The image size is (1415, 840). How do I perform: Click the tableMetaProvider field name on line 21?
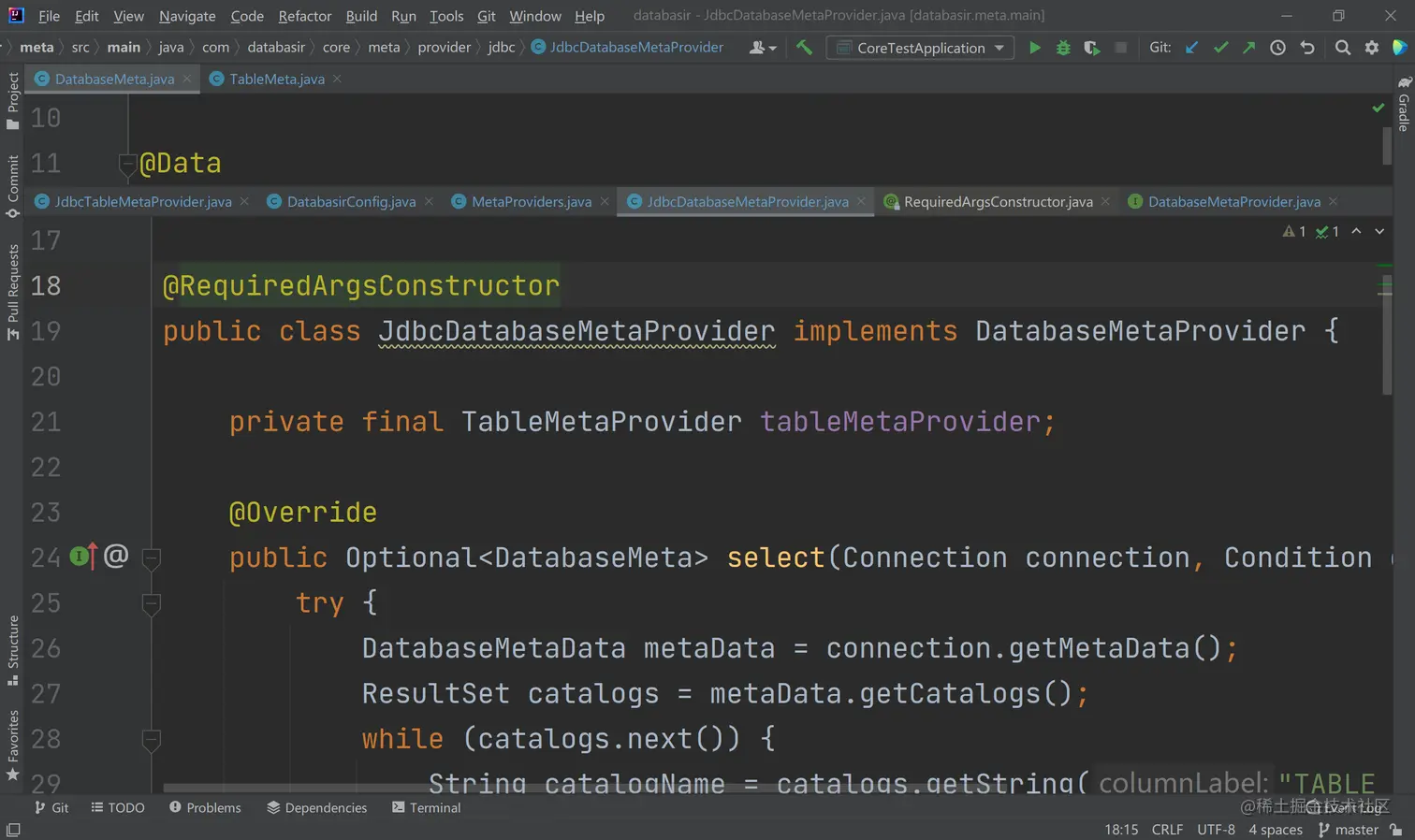coord(898,422)
